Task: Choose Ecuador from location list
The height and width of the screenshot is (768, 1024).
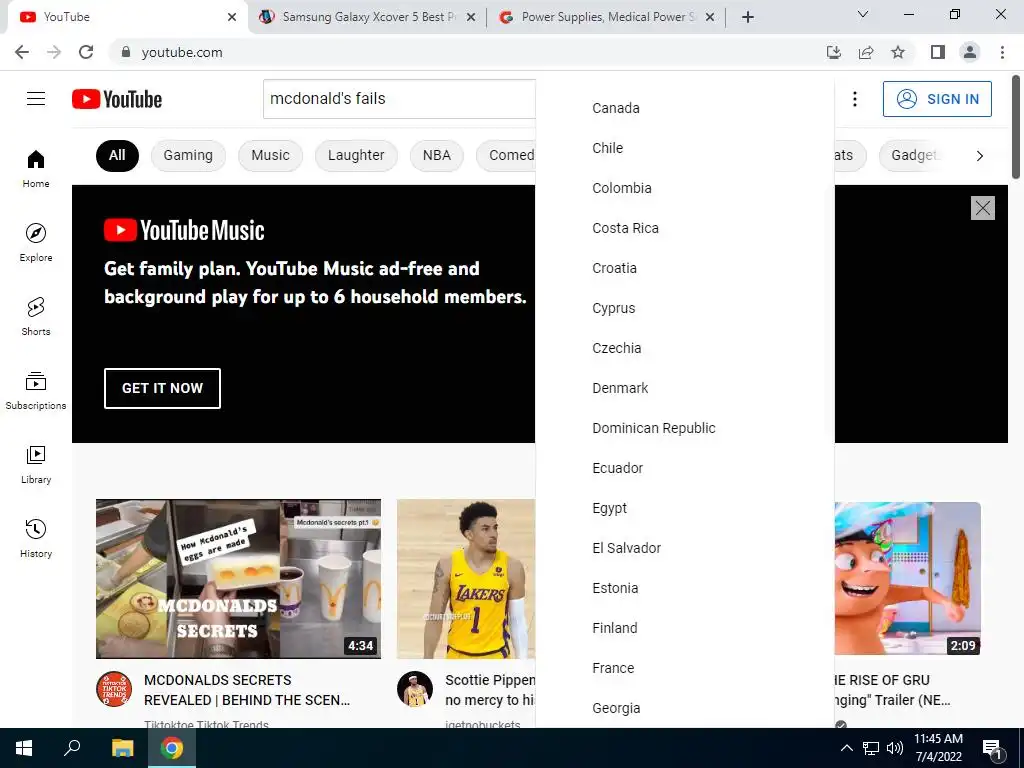Action: pos(685,468)
